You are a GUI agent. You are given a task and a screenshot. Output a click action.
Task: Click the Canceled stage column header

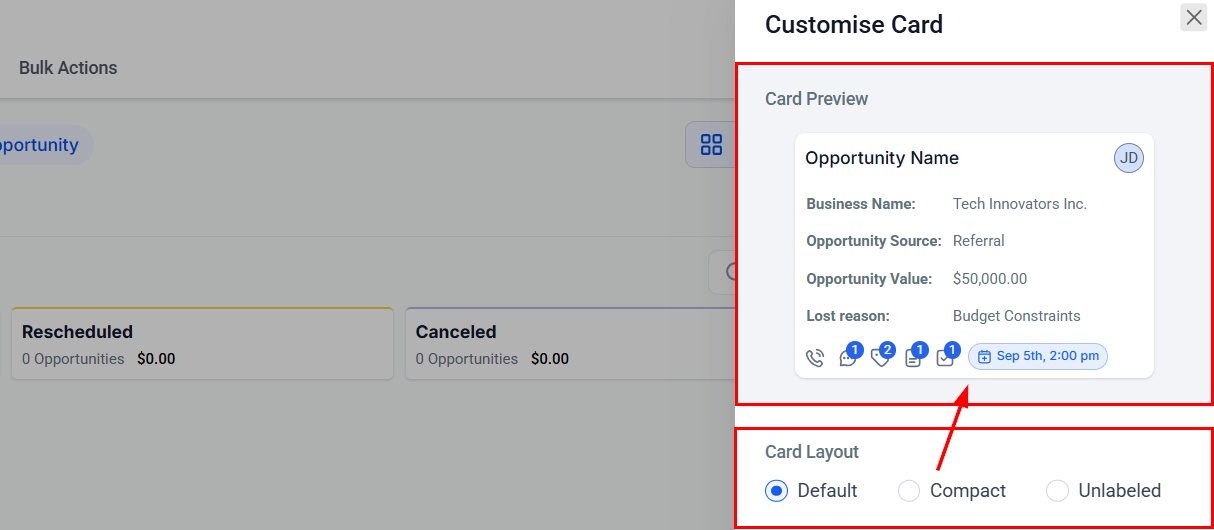tap(456, 332)
